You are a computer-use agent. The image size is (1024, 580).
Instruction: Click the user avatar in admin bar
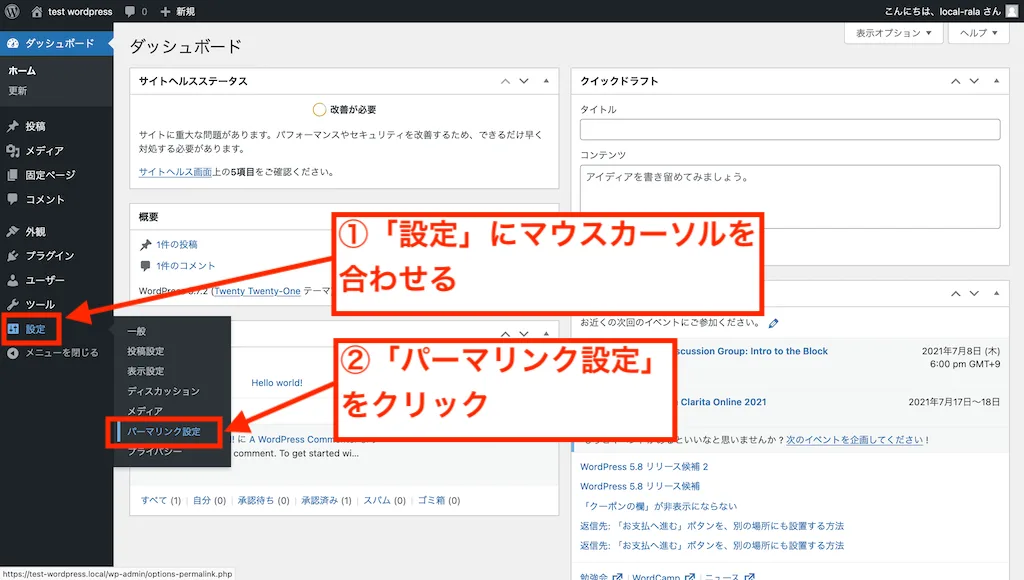pos(1012,11)
